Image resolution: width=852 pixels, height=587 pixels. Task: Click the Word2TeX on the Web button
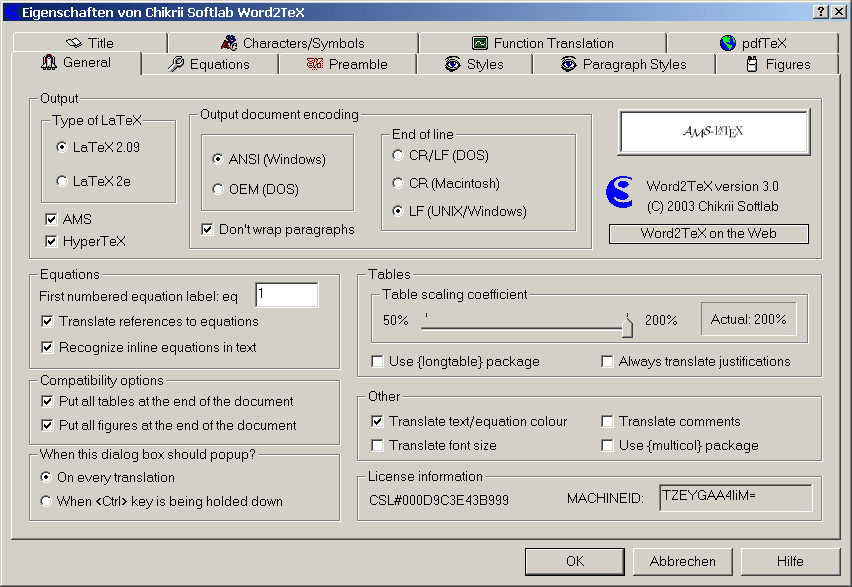click(x=709, y=234)
